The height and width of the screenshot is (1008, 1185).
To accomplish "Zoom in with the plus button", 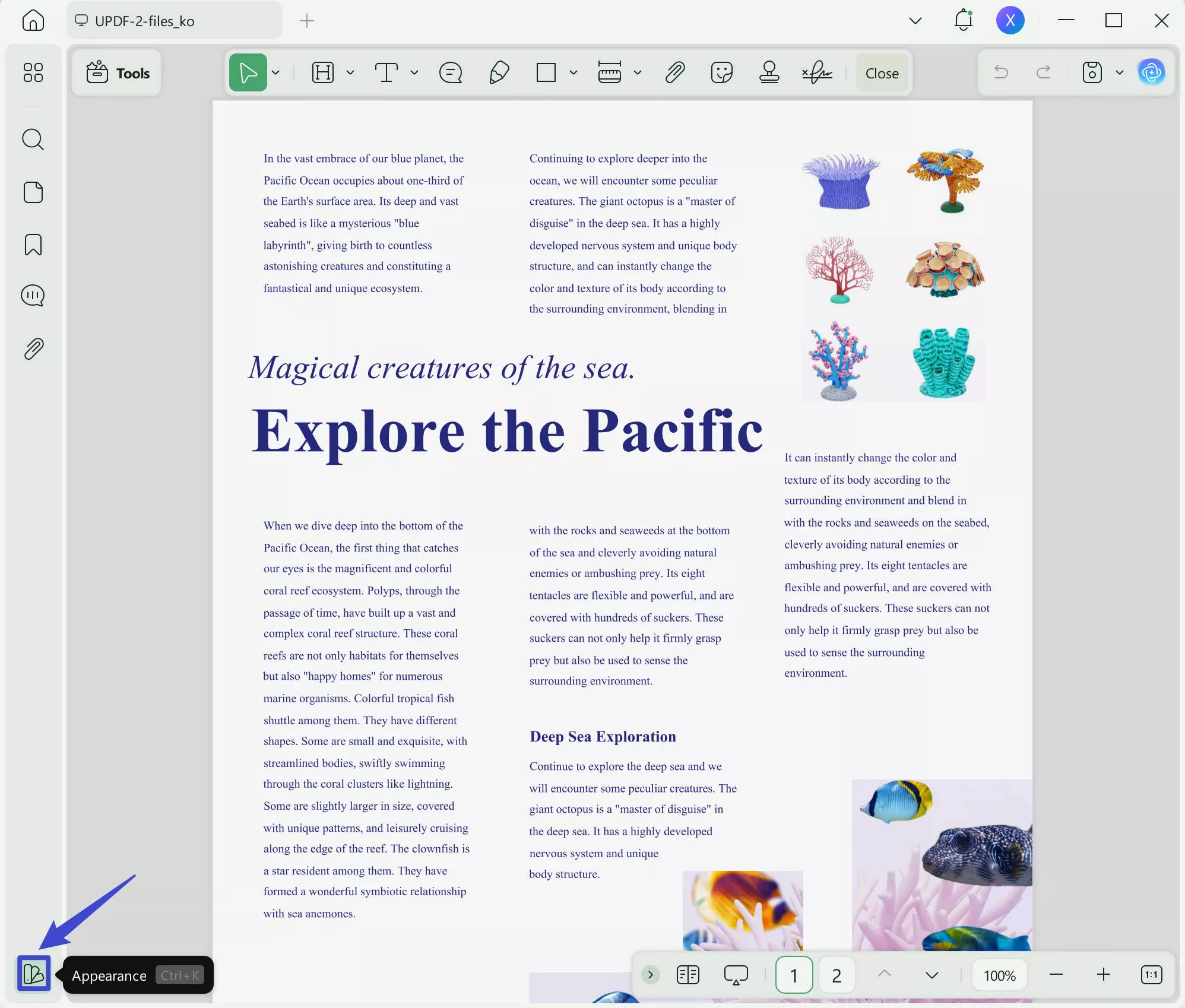I will click(1104, 975).
